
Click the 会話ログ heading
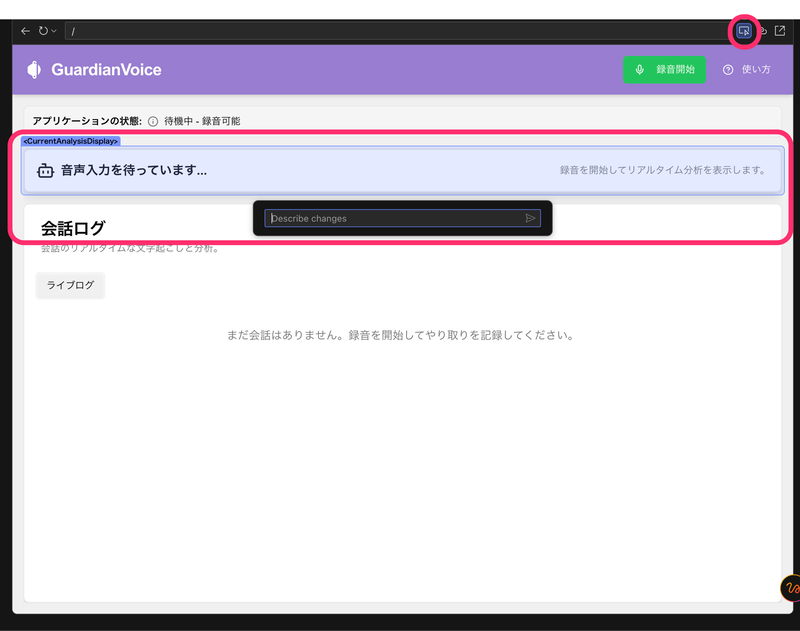pyautogui.click(x=73, y=228)
